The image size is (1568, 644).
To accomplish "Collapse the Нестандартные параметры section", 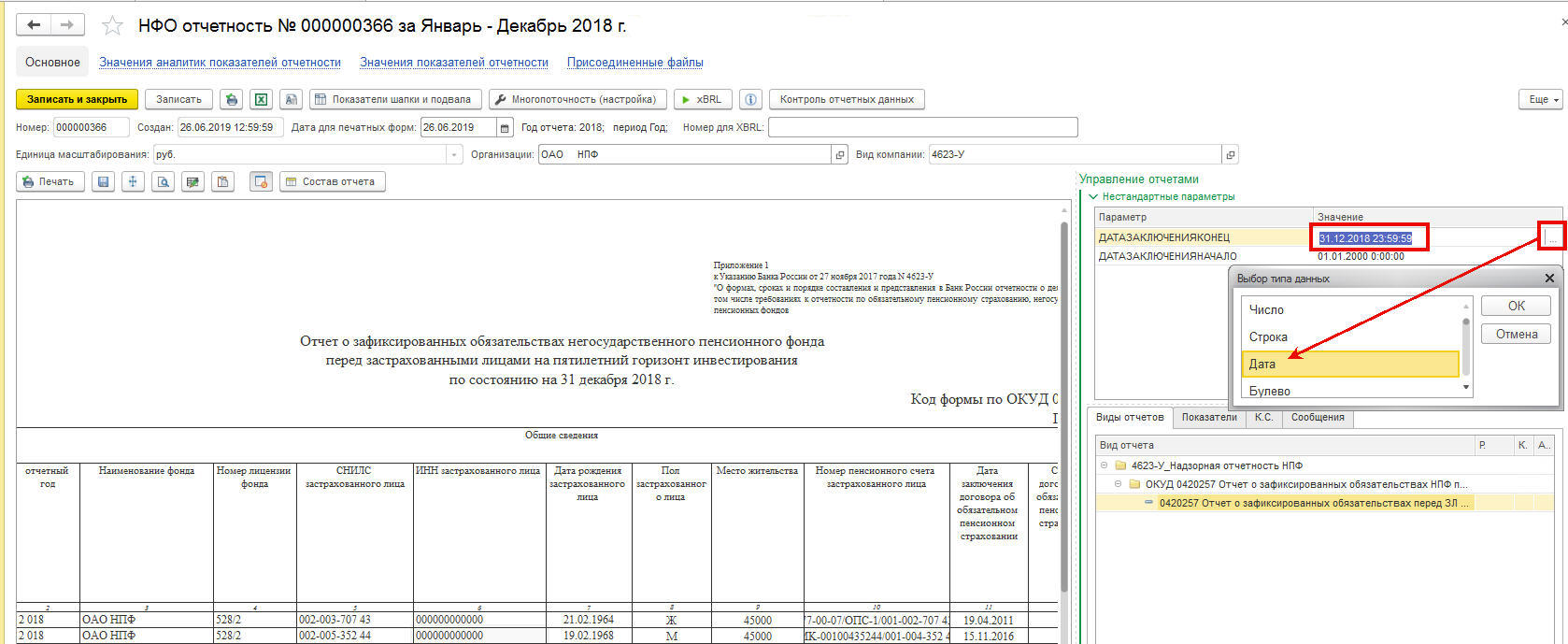I will [1093, 197].
